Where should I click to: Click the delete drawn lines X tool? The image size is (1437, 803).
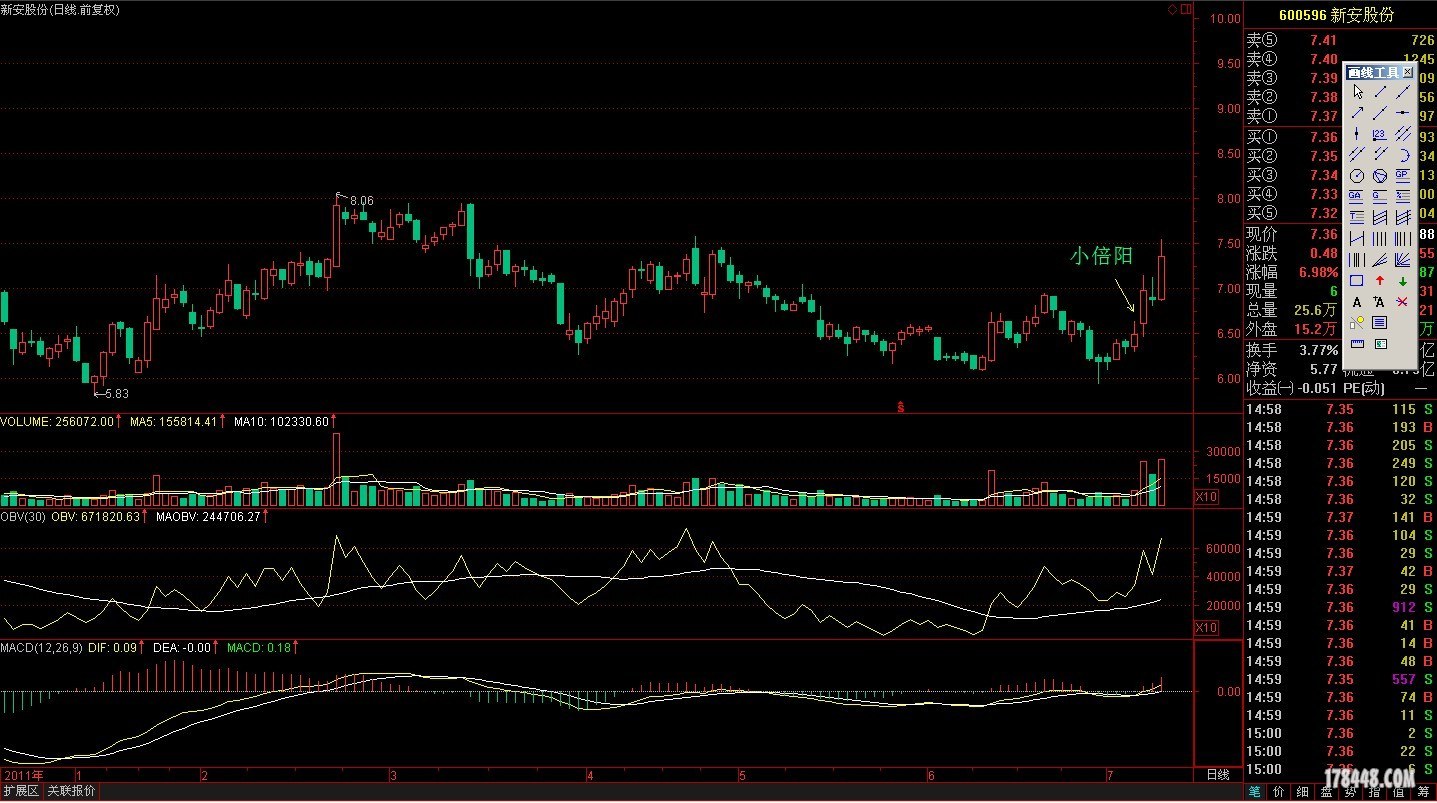pos(1403,302)
